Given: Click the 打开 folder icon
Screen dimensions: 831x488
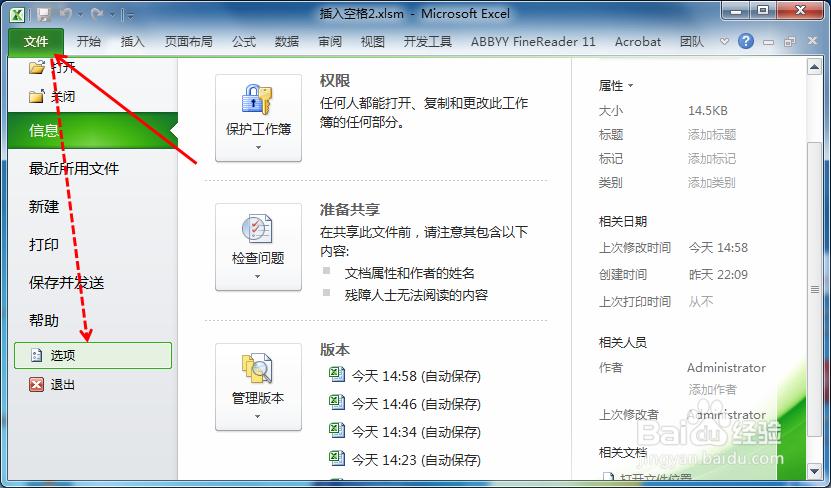Looking at the screenshot, I should pos(37,67).
